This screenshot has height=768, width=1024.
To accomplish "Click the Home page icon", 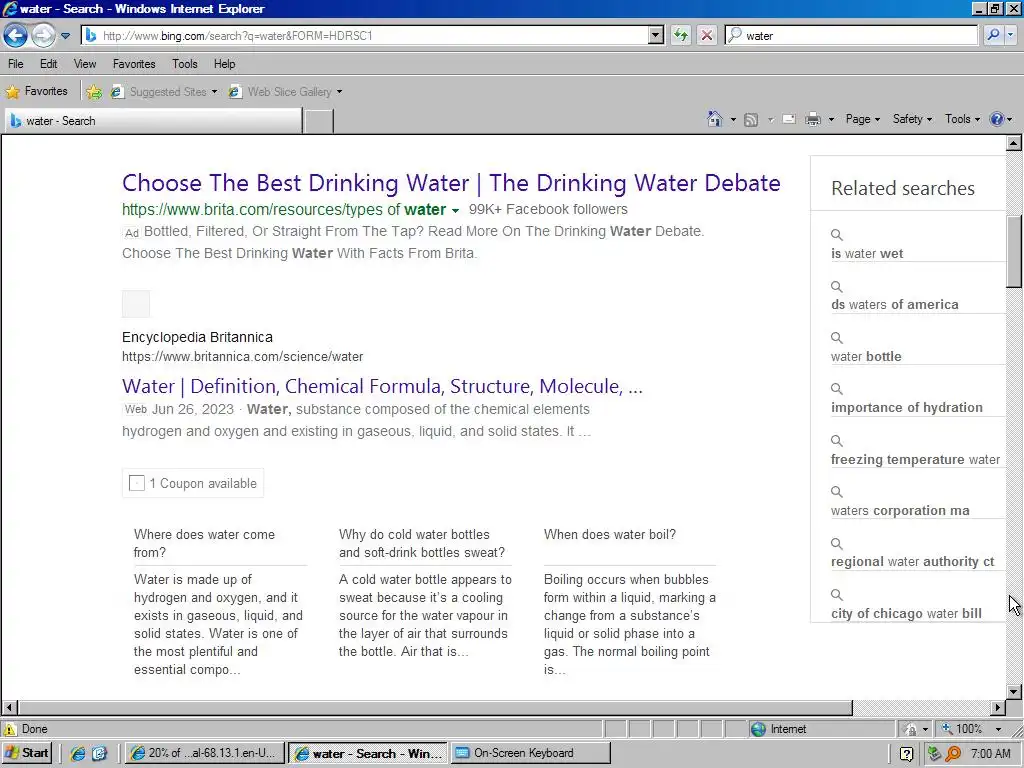I will (715, 119).
